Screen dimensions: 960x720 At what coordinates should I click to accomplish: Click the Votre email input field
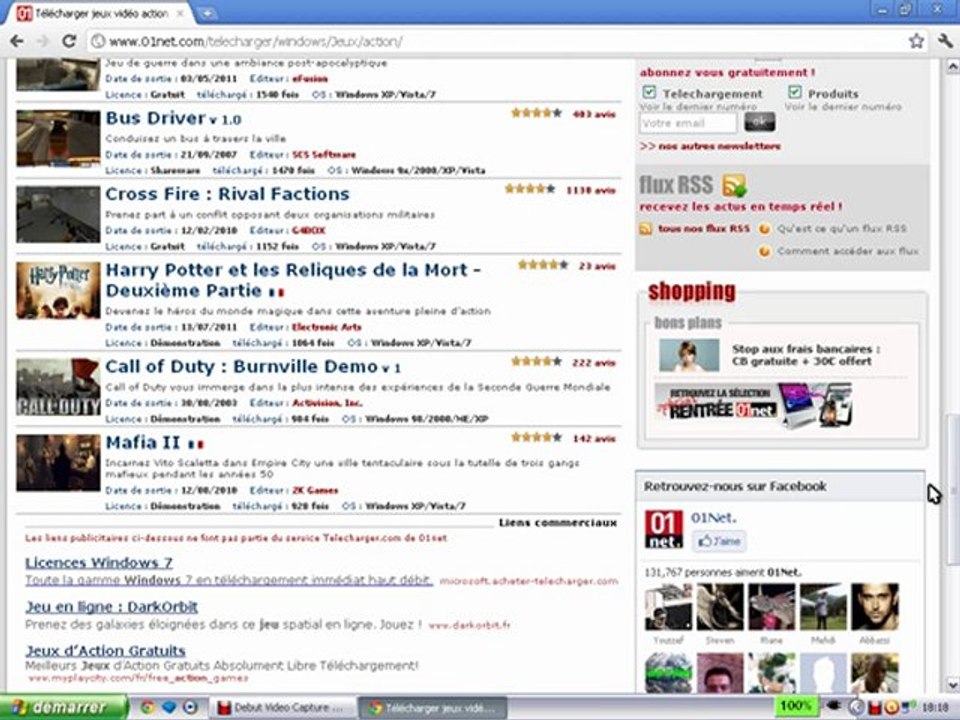tap(688, 123)
